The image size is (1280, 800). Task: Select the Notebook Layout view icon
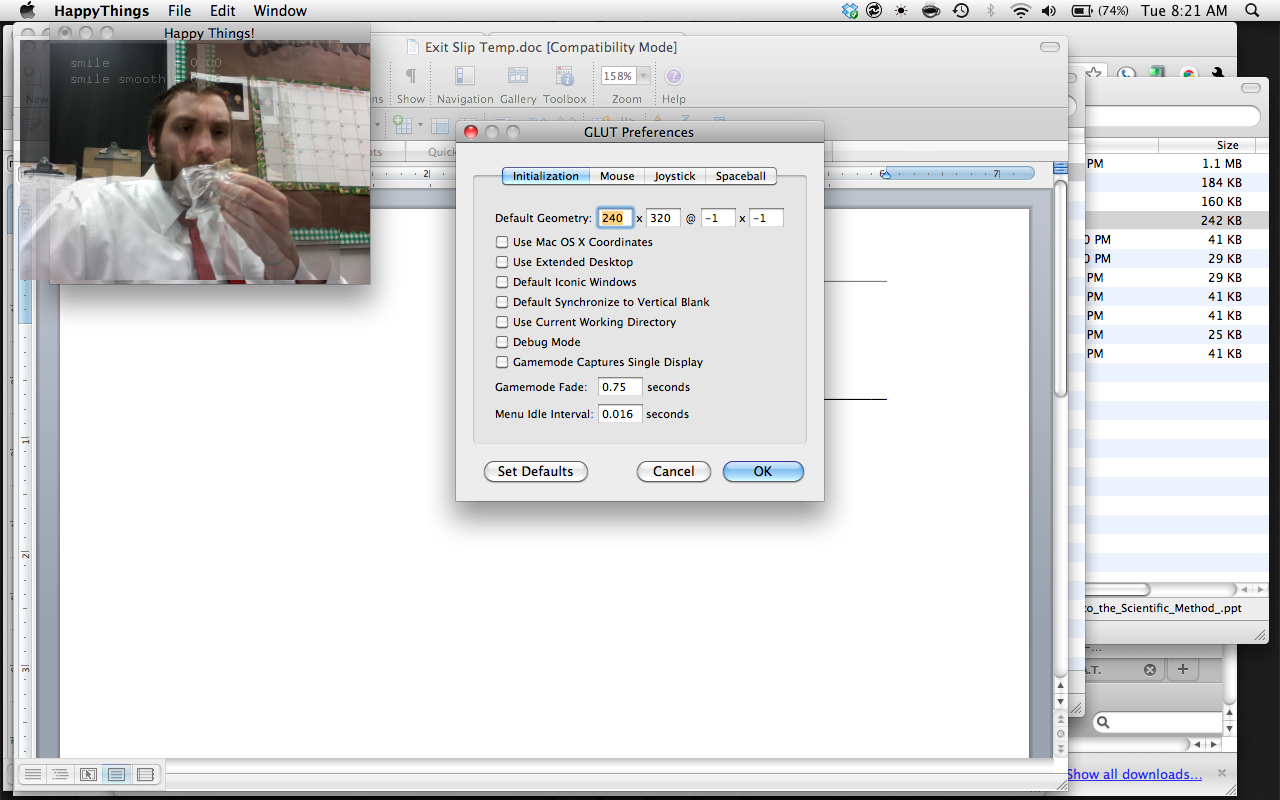(x=145, y=774)
